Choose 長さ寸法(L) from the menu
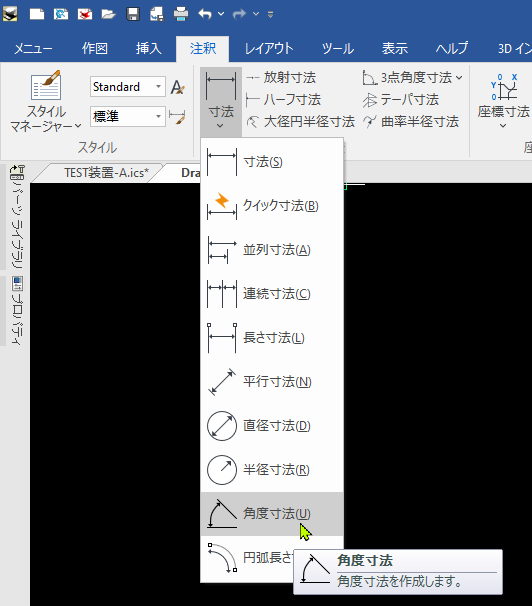The height and width of the screenshot is (606, 532). tap(272, 338)
